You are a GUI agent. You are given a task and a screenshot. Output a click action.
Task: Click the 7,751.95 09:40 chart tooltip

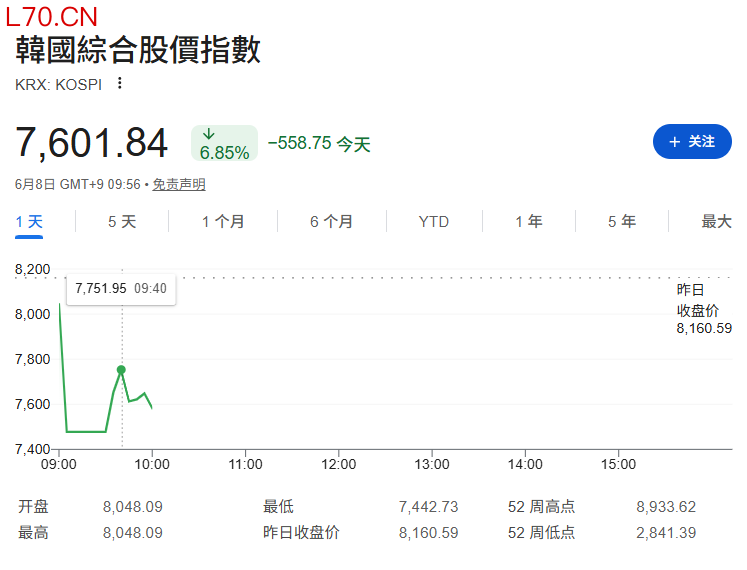[x=121, y=289]
